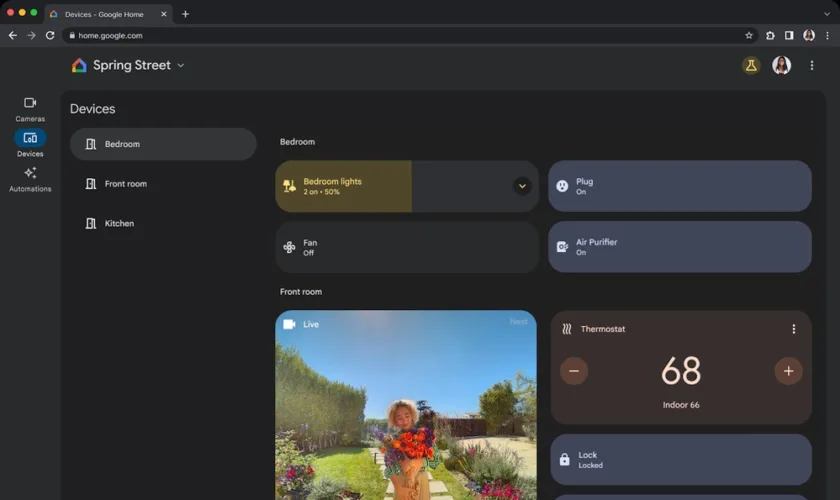This screenshot has height=500, width=840.
Task: Open the Chrome three-dot menu
Action: point(828,35)
